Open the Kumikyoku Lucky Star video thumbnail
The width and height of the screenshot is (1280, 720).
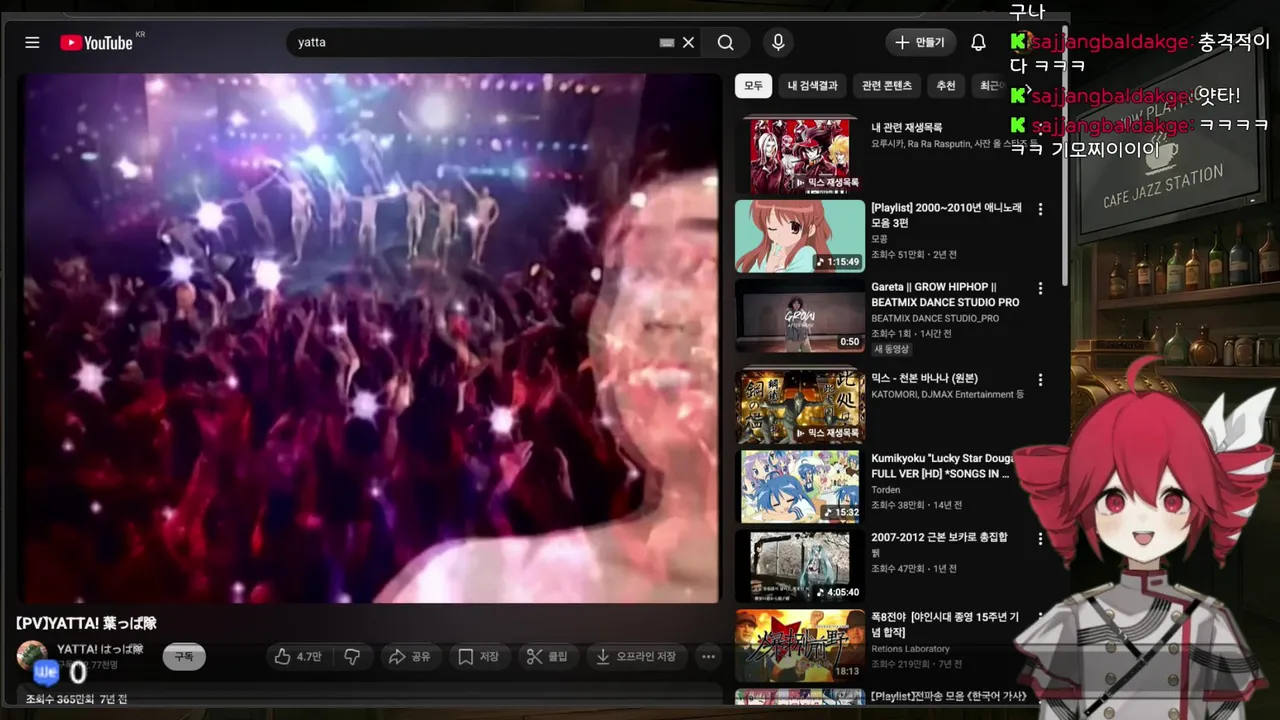pyautogui.click(x=800, y=486)
